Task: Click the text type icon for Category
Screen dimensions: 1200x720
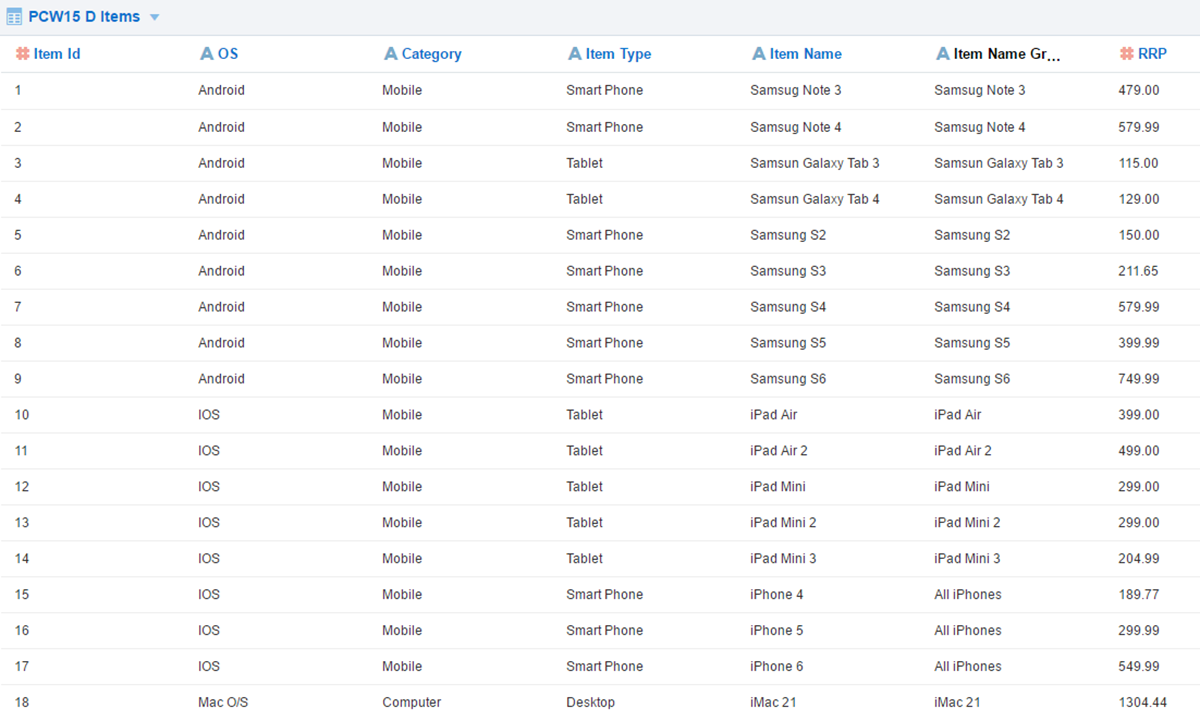Action: click(391, 54)
